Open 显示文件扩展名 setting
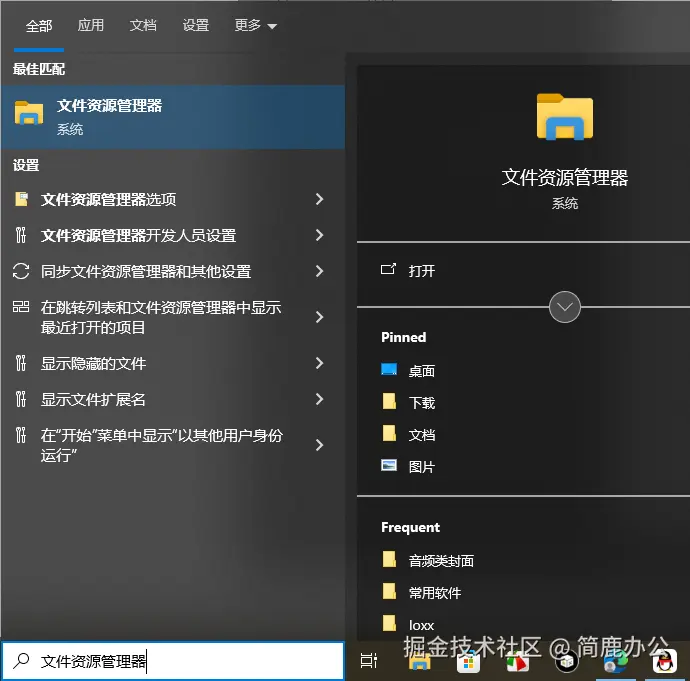Image resolution: width=690 pixels, height=681 pixels. pyautogui.click(x=173, y=399)
